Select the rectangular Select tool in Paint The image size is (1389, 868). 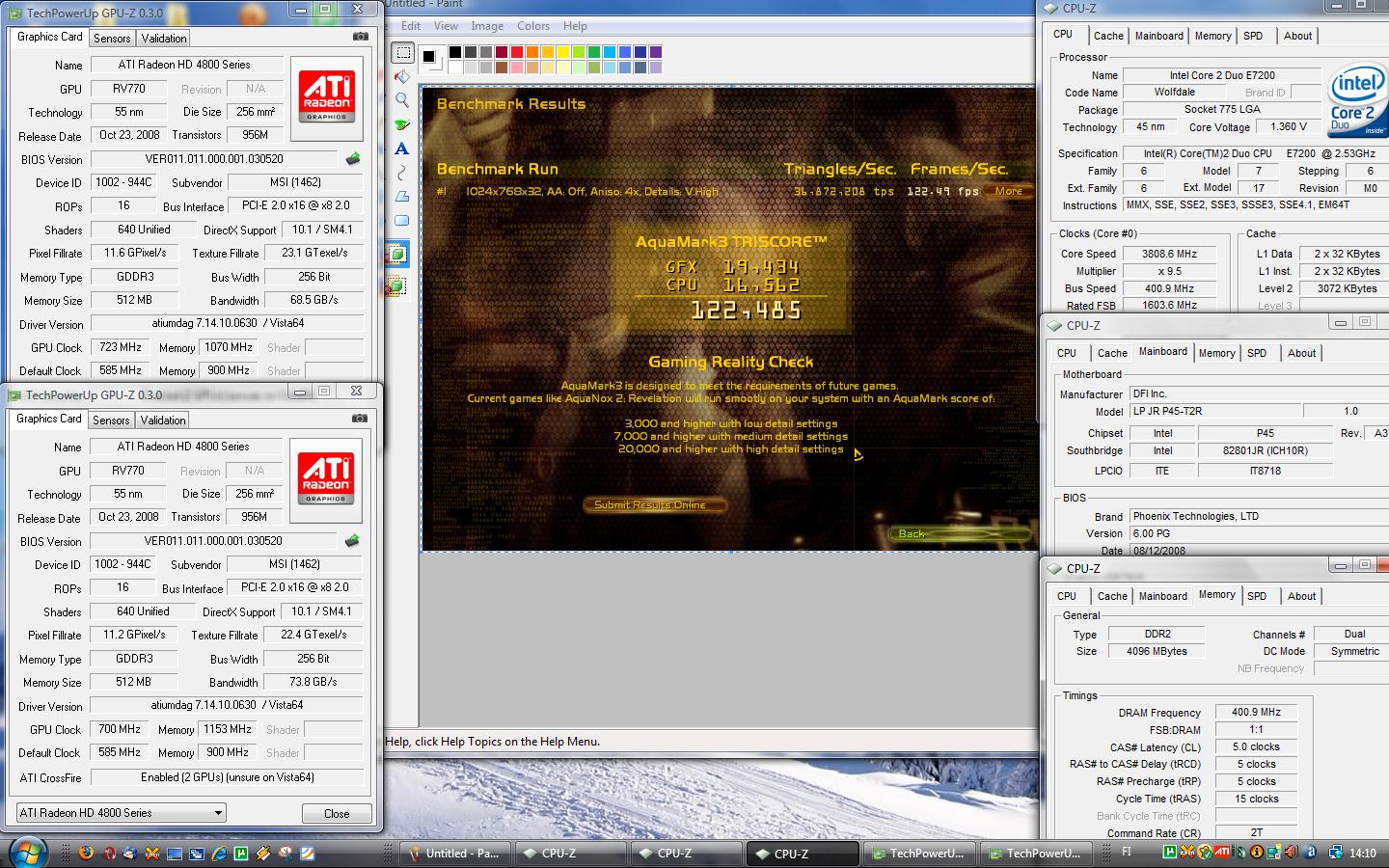point(403,53)
